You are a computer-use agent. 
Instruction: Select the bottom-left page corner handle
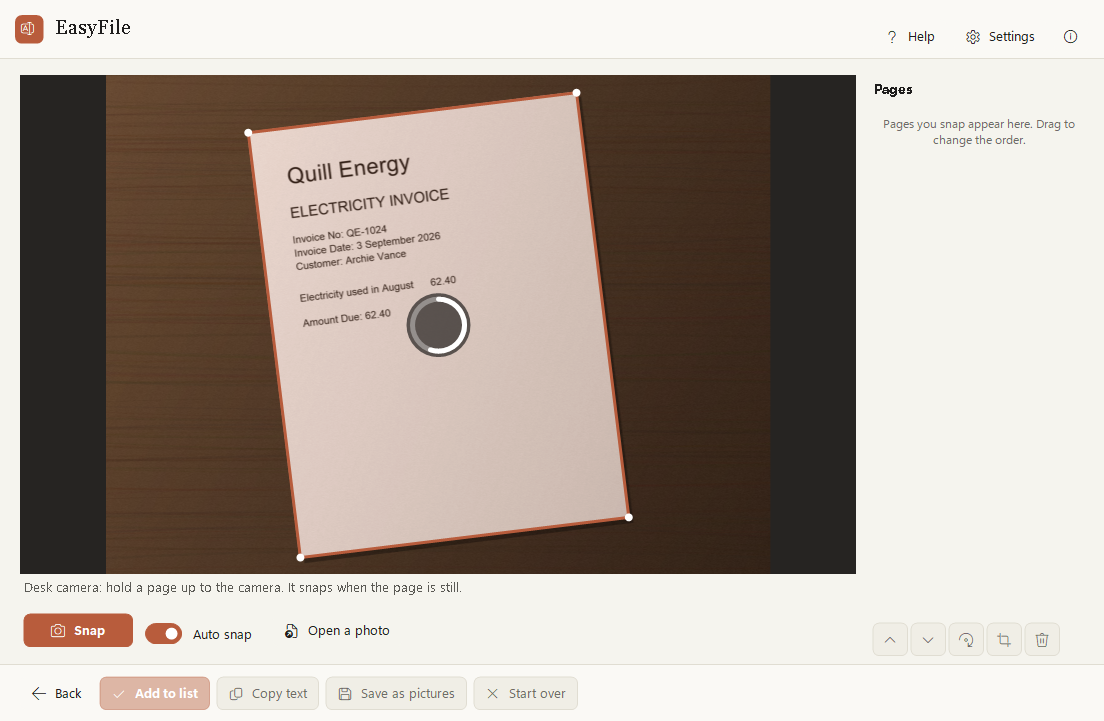[301, 558]
